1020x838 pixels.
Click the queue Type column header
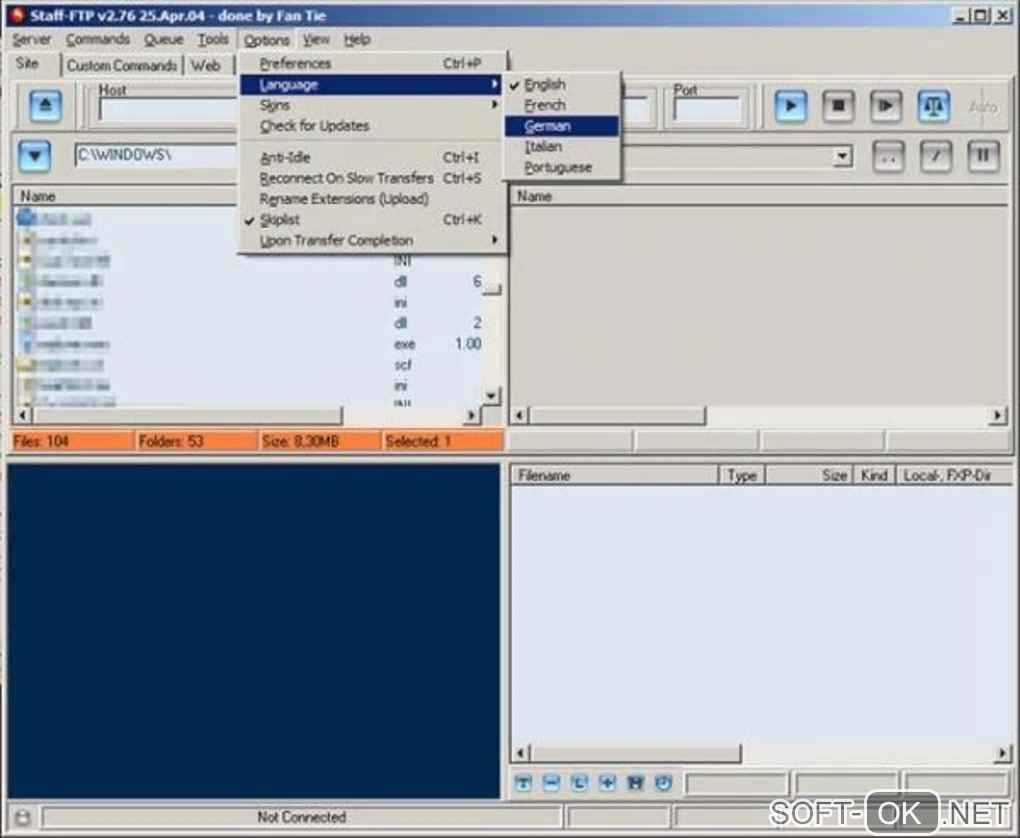pos(742,476)
